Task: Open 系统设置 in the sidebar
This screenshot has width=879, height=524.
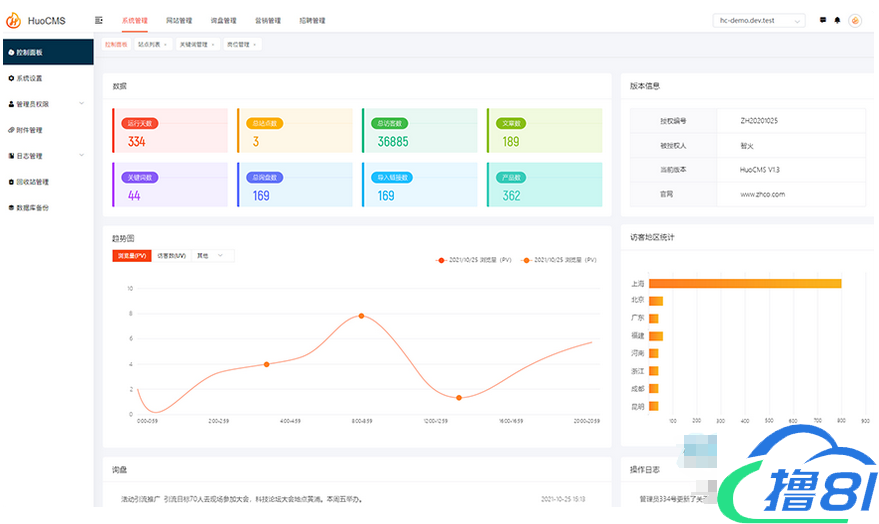Action: (x=29, y=78)
